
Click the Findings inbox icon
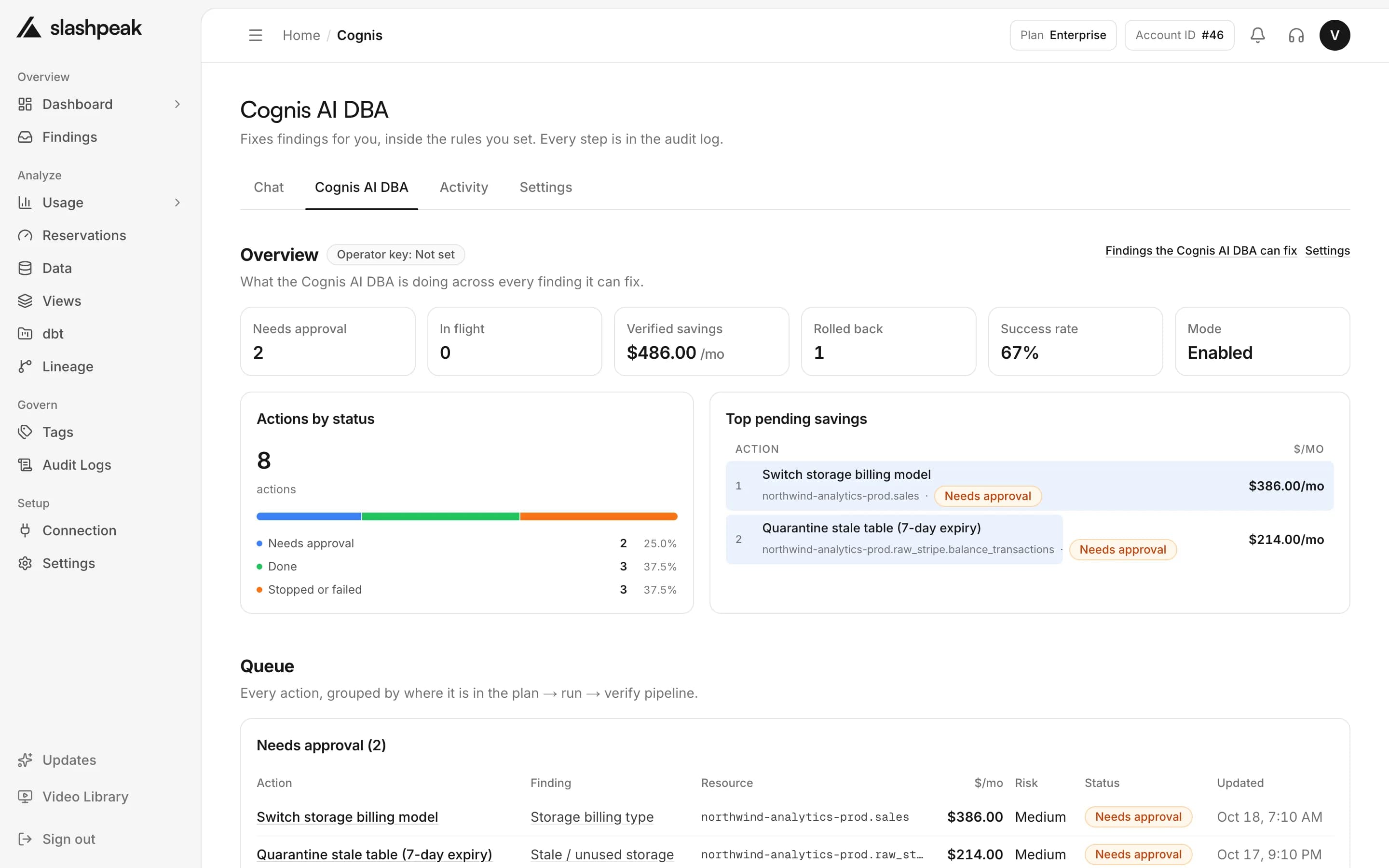pos(25,136)
